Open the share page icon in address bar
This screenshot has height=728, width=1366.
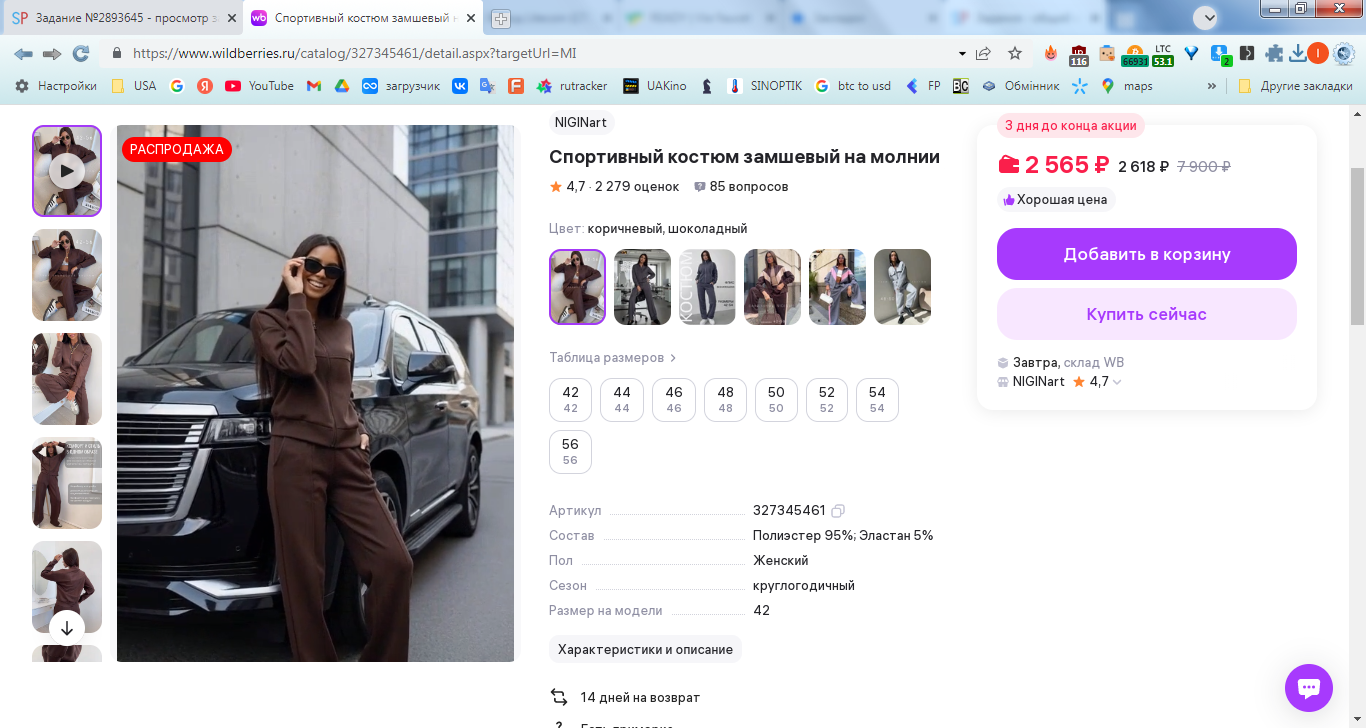pos(984,54)
